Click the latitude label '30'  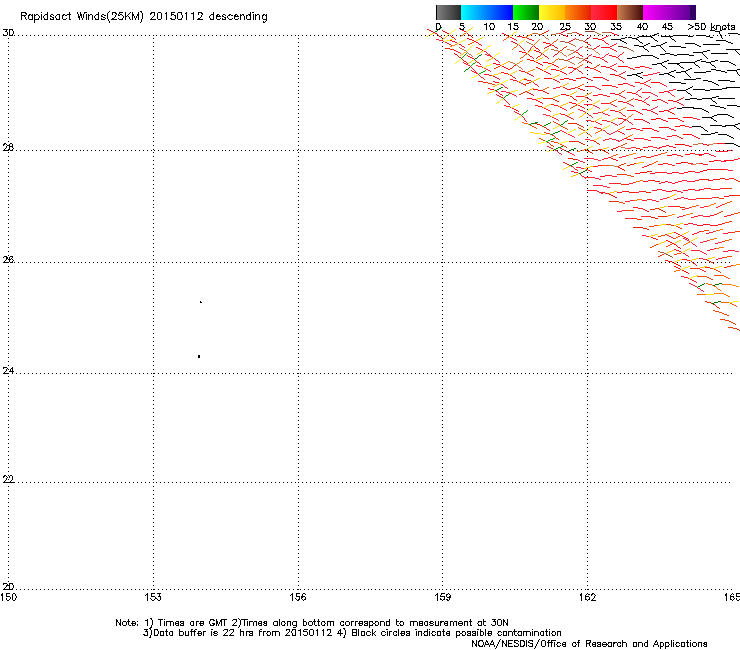[8, 33]
